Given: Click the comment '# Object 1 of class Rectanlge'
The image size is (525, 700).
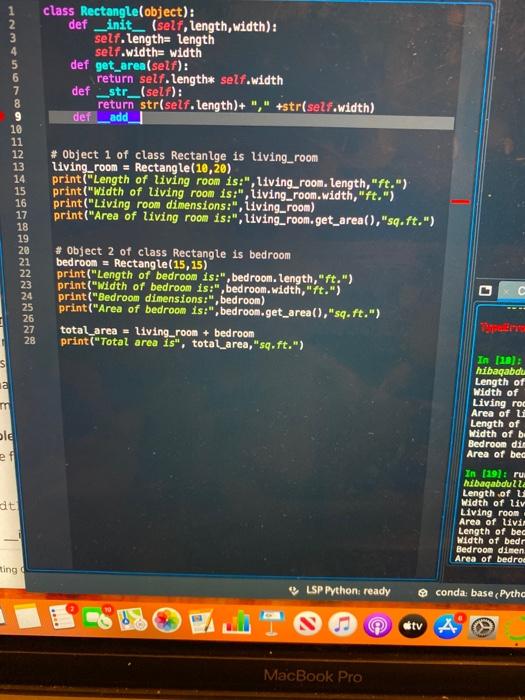Looking at the screenshot, I should coord(184,156).
